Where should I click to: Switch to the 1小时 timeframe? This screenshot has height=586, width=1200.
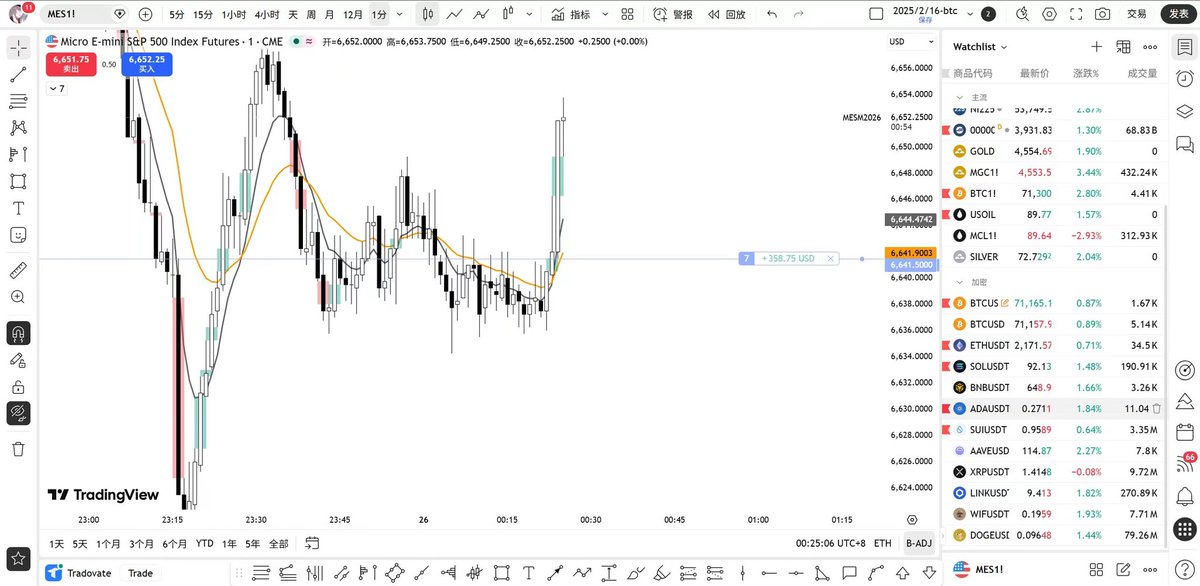(x=234, y=15)
